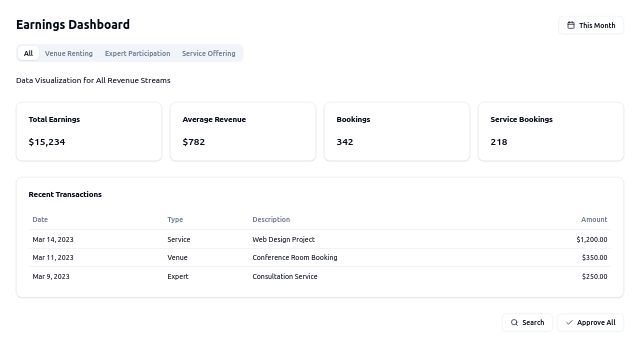
Task: Click the calendar icon beside This Month
Action: click(571, 25)
